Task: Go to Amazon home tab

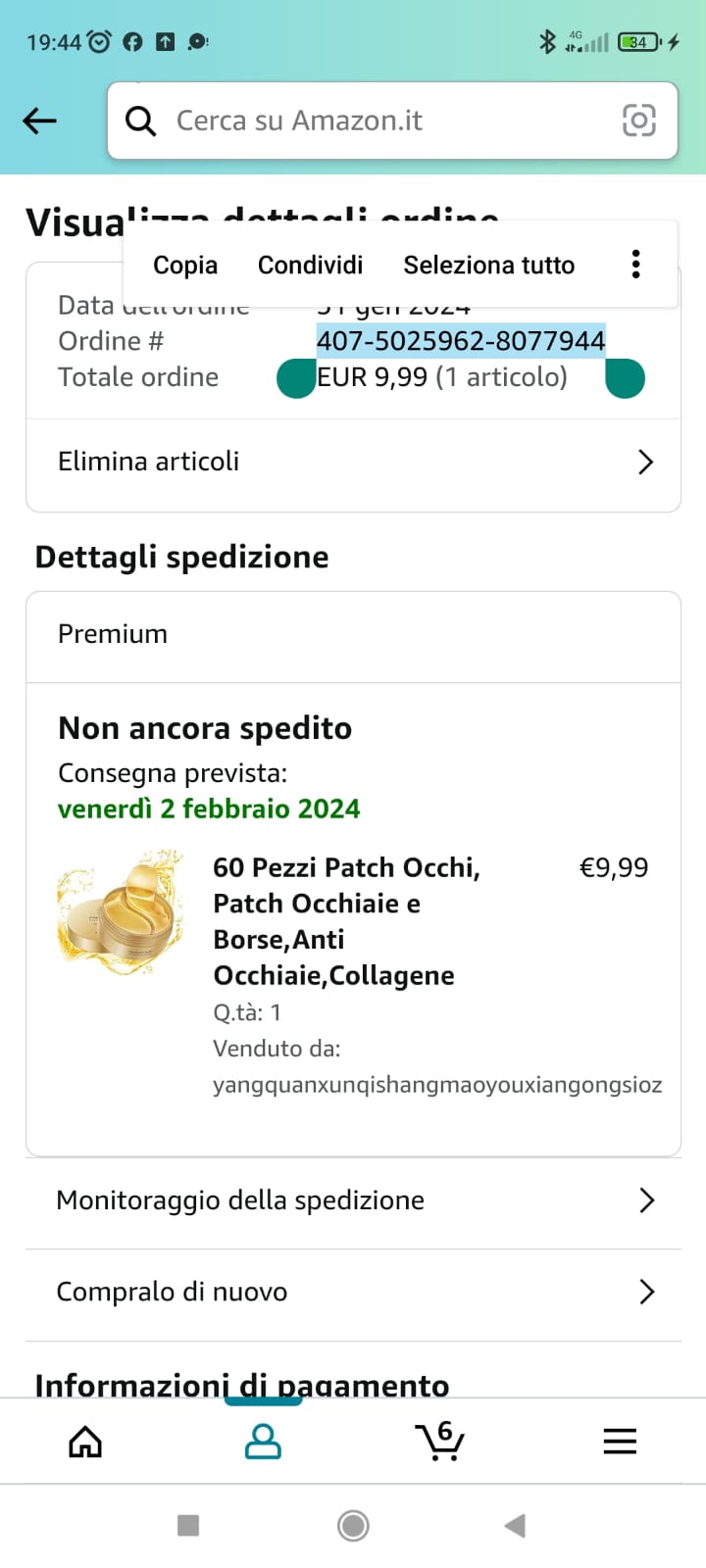Action: click(85, 1442)
